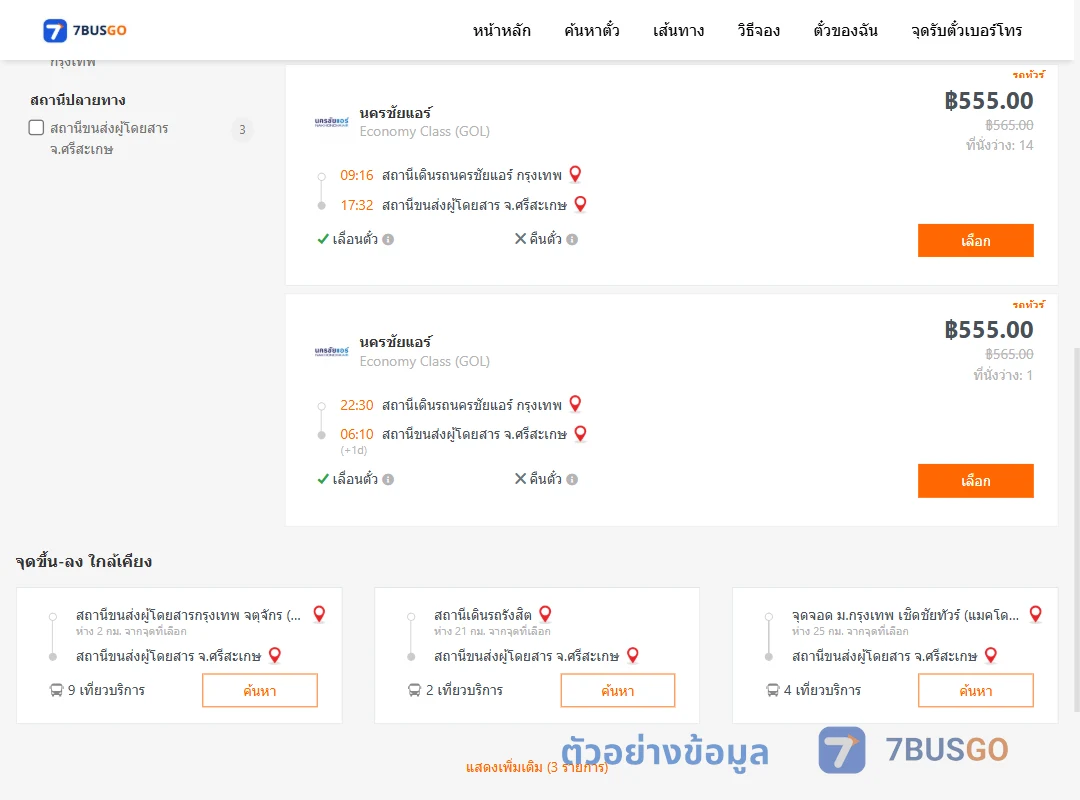Viewport: 1080px width, 800px height.
Task: Click the ห่าง 25 กม. จากจุดที่เลือก text
Action: 850,631
